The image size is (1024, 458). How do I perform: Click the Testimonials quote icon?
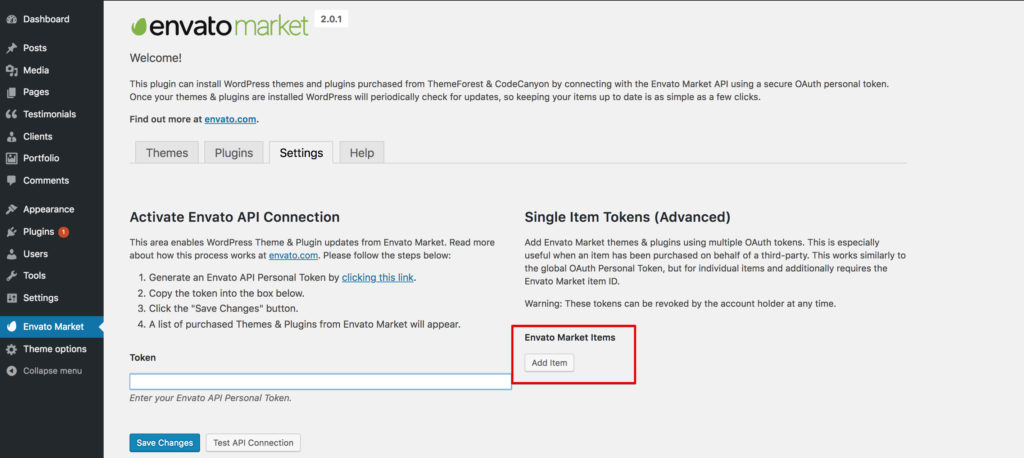pyautogui.click(x=11, y=114)
